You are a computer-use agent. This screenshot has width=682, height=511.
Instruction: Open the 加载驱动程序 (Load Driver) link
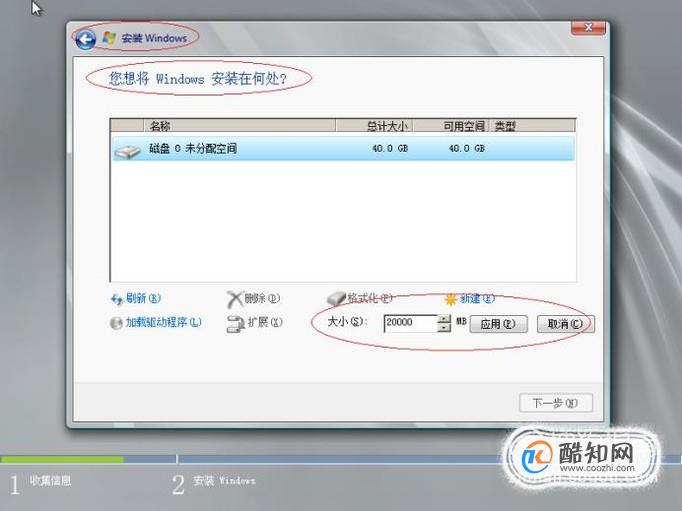164,322
